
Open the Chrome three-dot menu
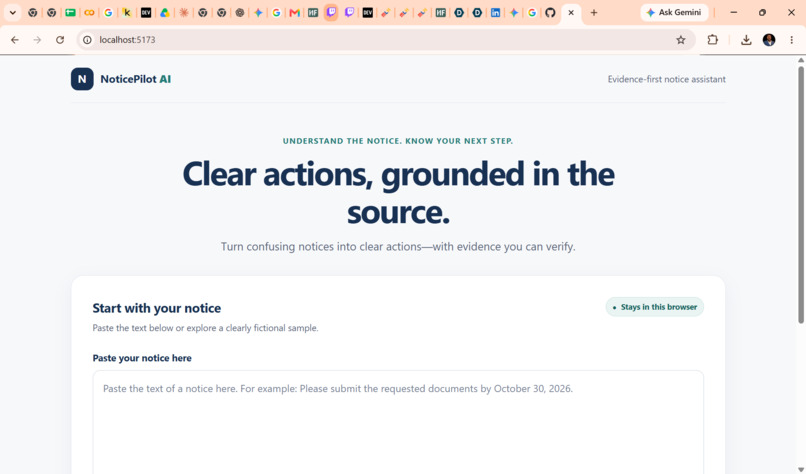[x=792, y=40]
